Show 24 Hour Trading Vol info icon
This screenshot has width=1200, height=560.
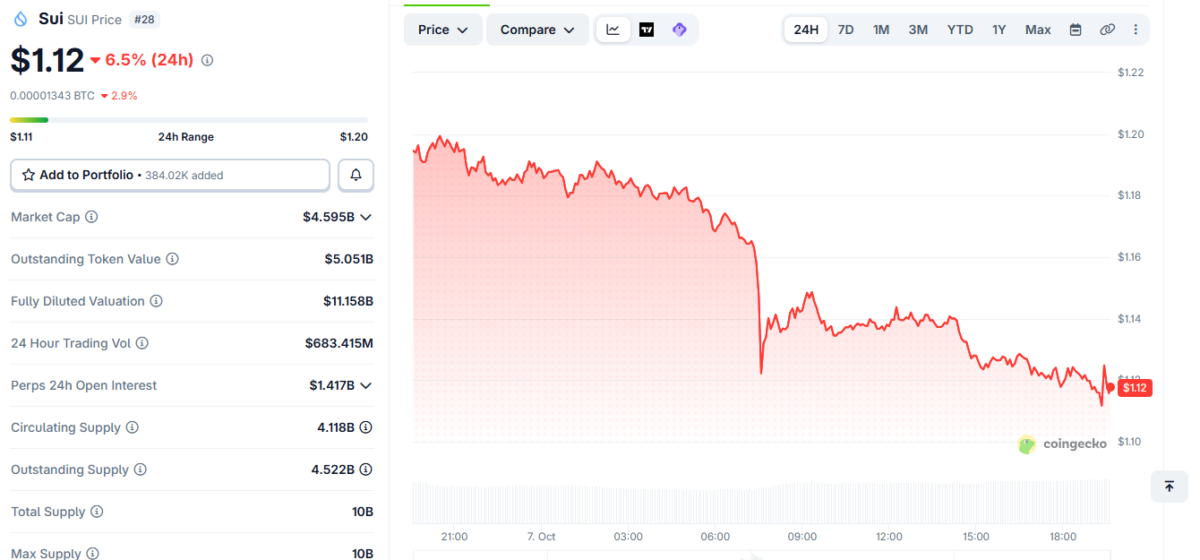pos(142,343)
